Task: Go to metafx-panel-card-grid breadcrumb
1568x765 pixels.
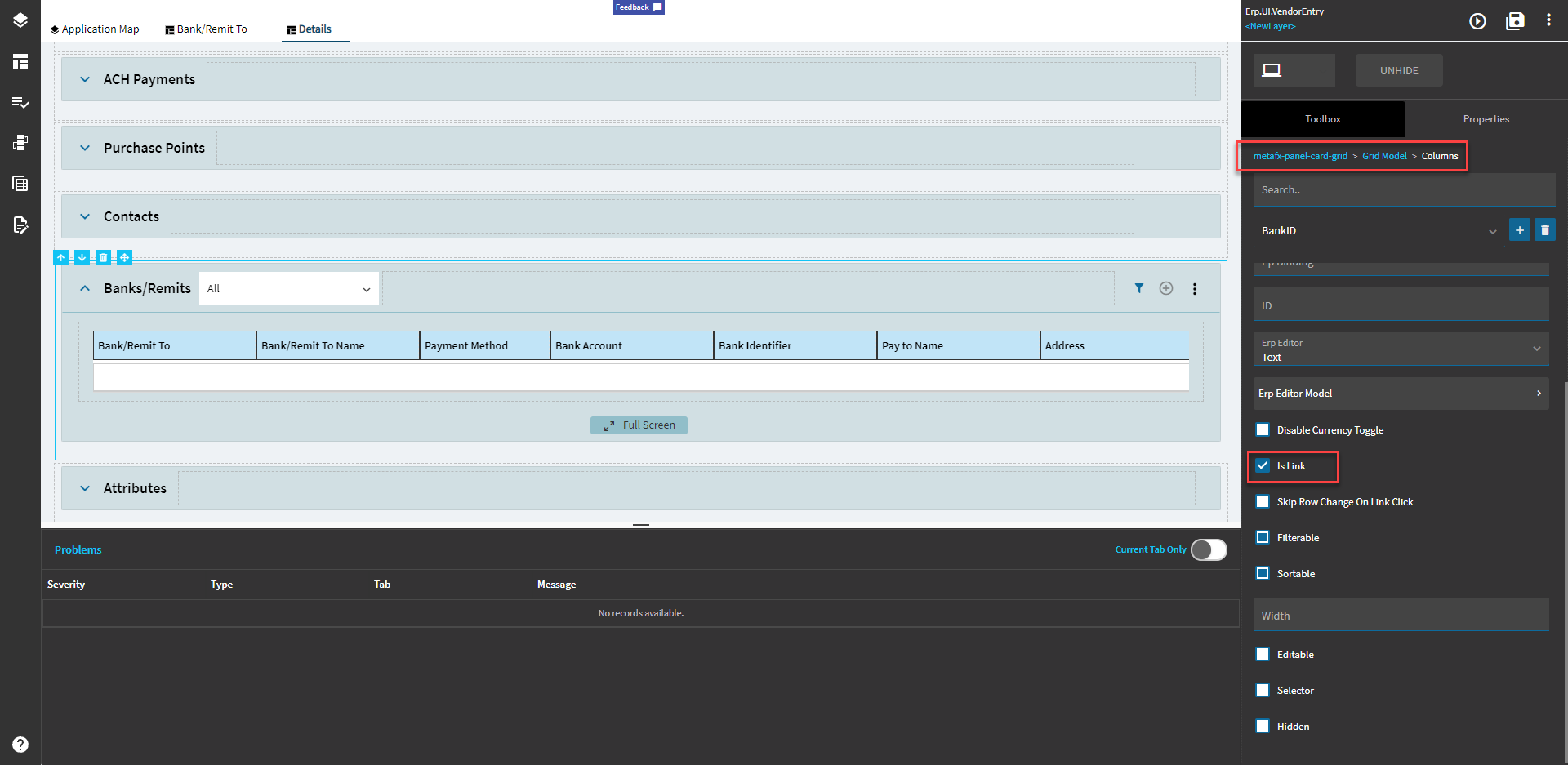Action: pyautogui.click(x=1300, y=156)
